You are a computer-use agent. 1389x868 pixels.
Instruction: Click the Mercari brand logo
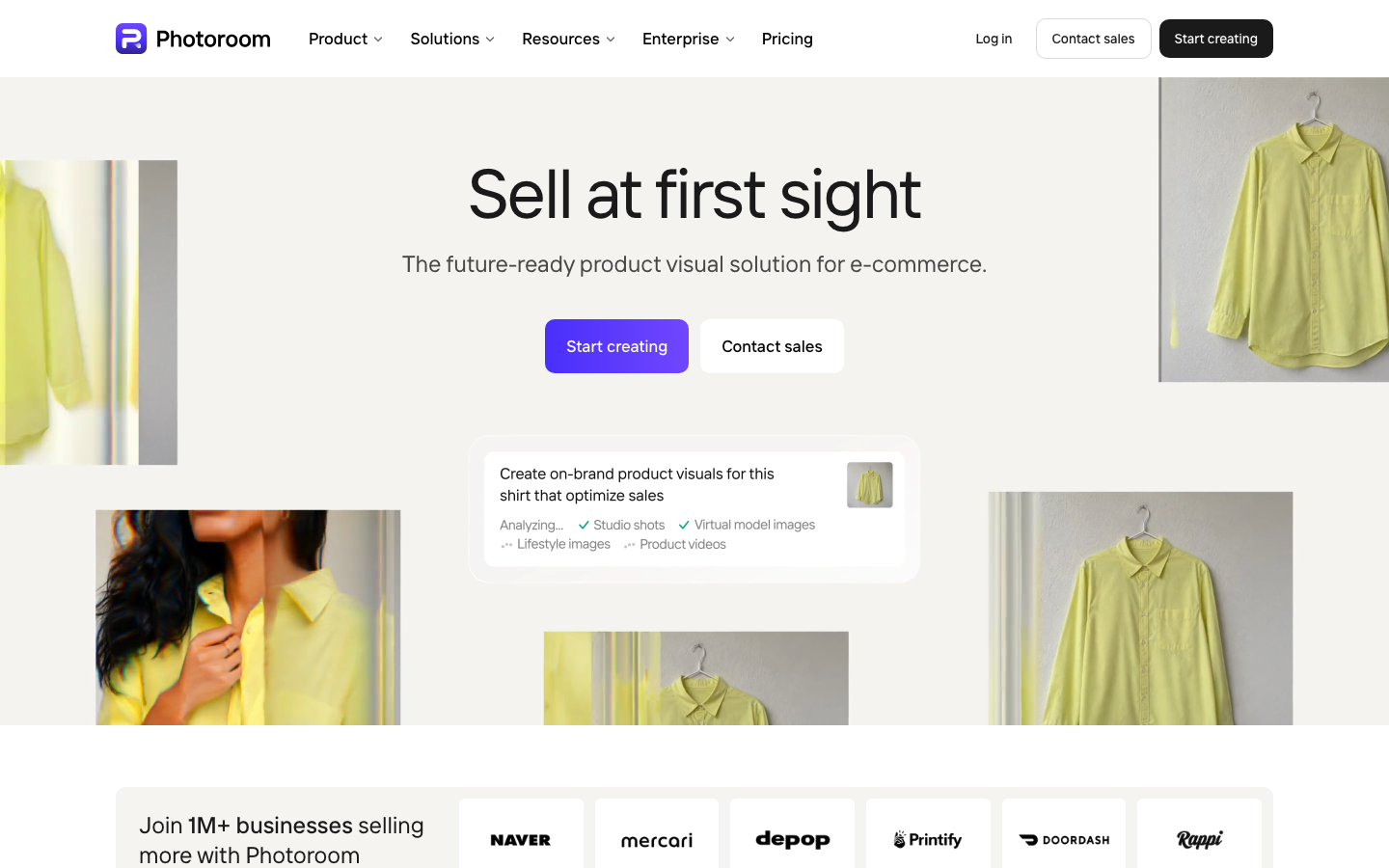(657, 840)
